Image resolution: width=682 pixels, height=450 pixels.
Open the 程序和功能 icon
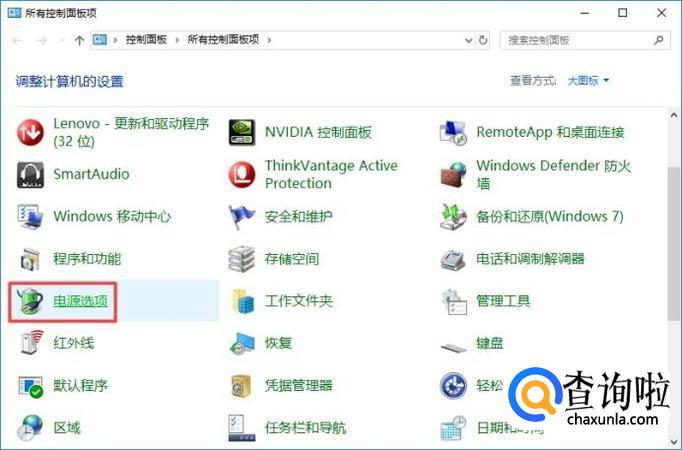30,259
